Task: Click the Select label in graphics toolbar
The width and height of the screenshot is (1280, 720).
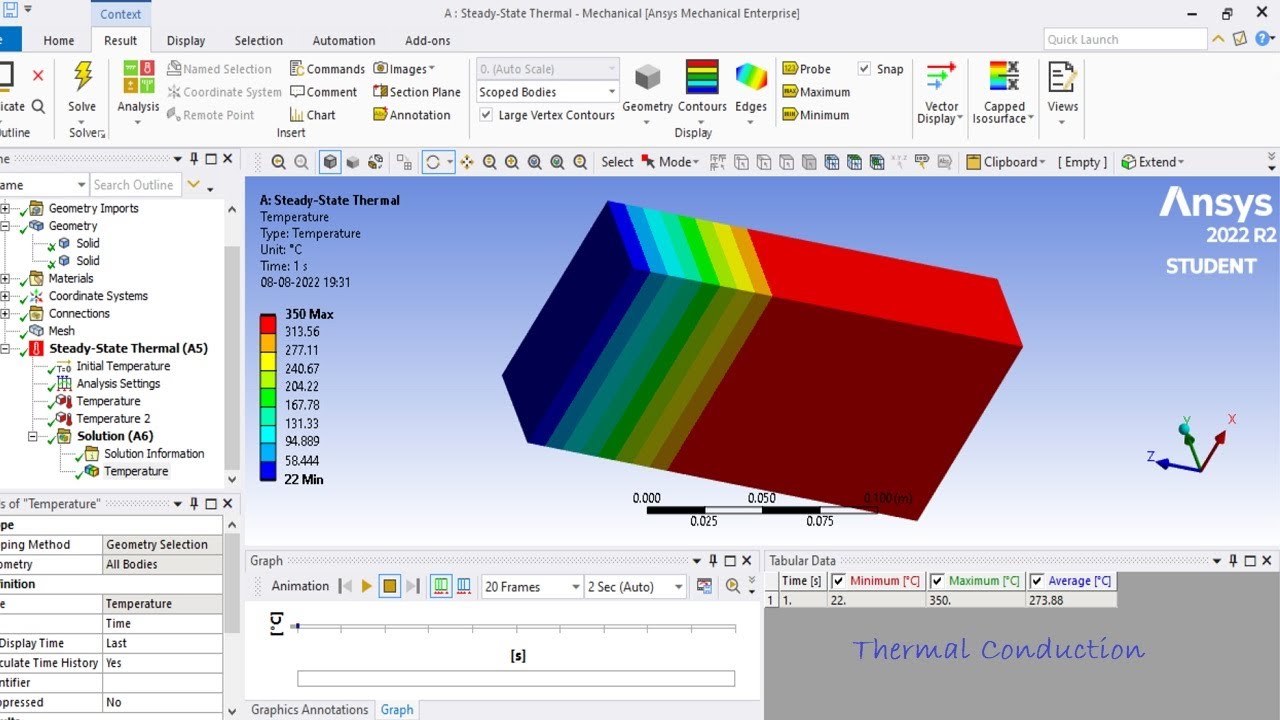Action: [x=617, y=162]
